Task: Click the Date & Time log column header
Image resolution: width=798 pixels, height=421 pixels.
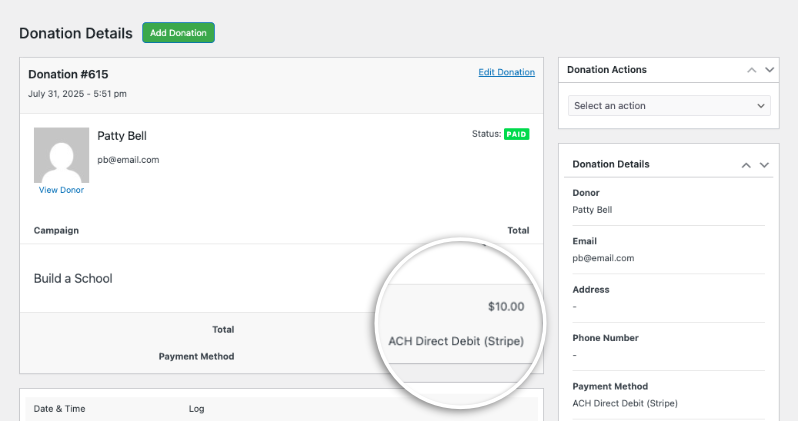Action: tap(60, 409)
